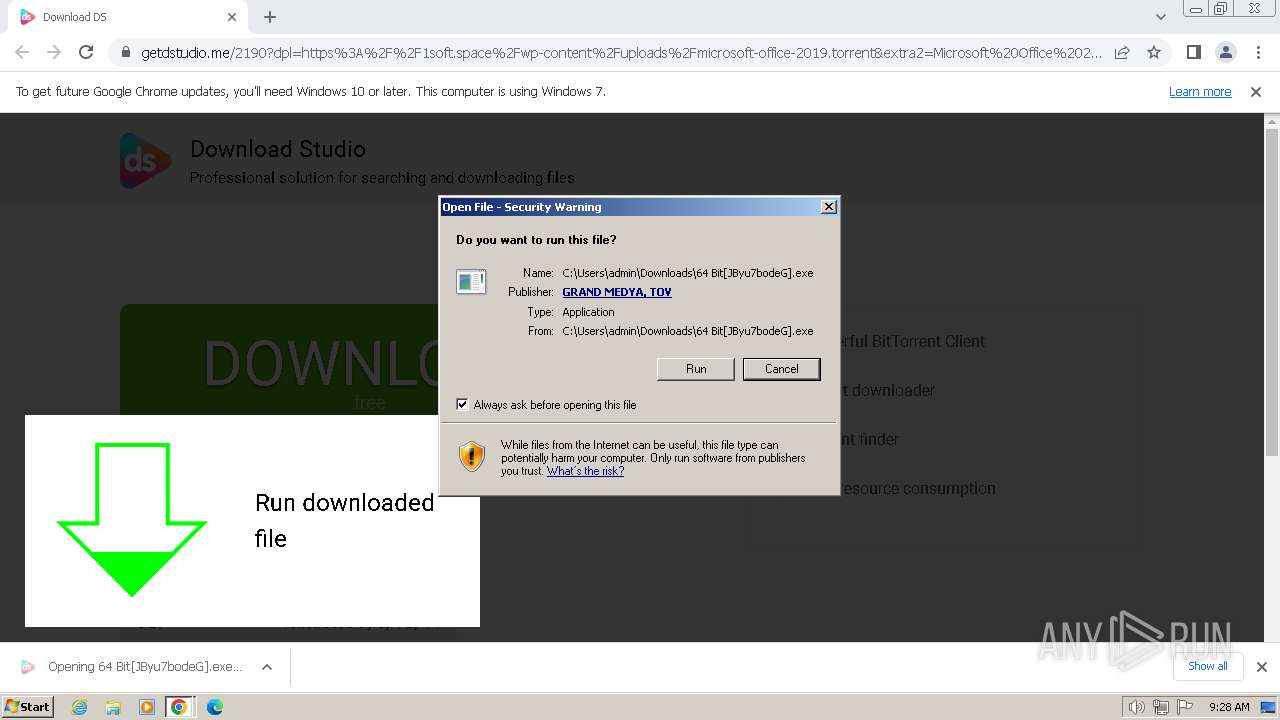This screenshot has width=1280, height=720.
Task: Go back to previous page in Chrome
Action: [x=22, y=52]
